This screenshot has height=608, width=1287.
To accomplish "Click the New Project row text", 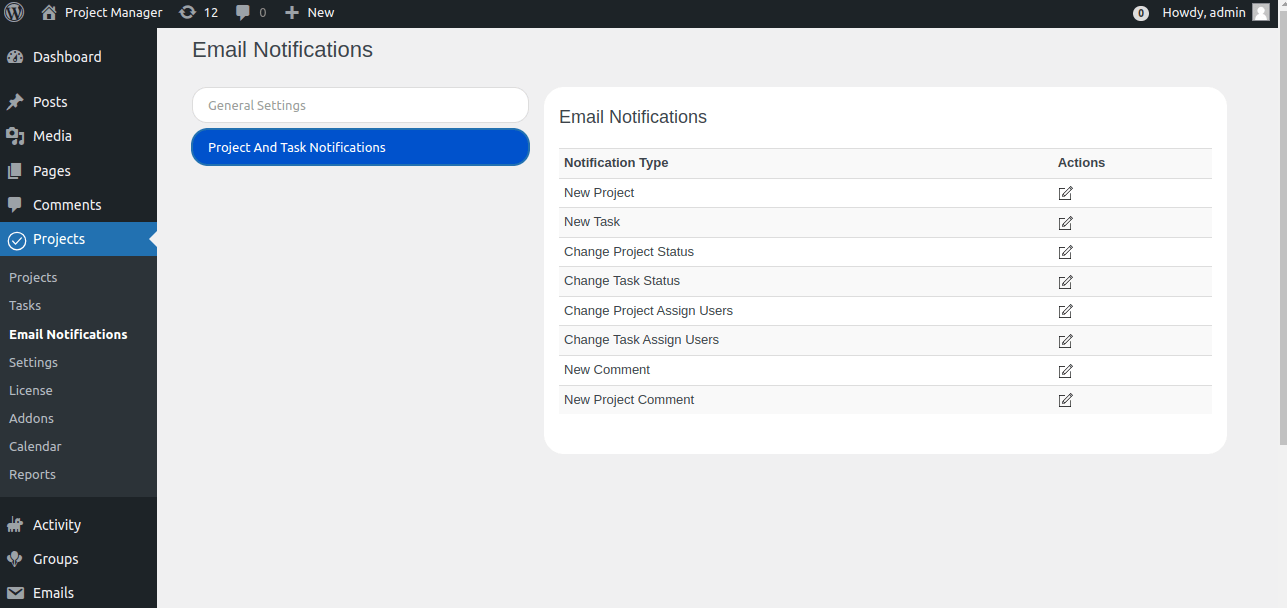I will (599, 193).
